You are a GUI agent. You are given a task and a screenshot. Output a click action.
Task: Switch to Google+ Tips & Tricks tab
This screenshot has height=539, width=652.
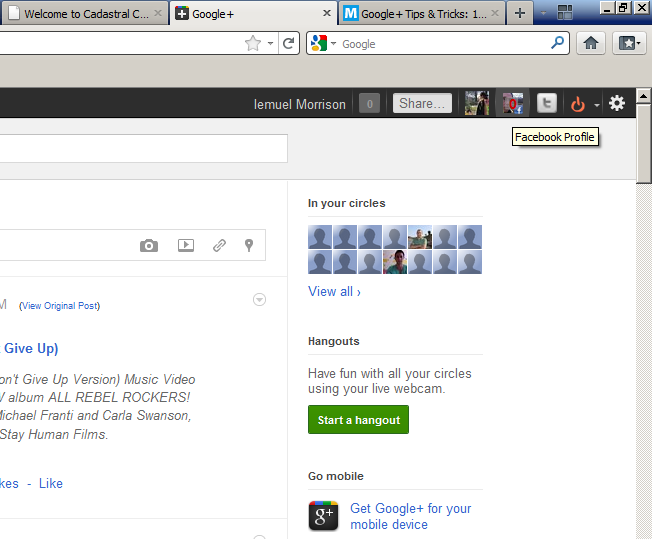pyautogui.click(x=422, y=14)
